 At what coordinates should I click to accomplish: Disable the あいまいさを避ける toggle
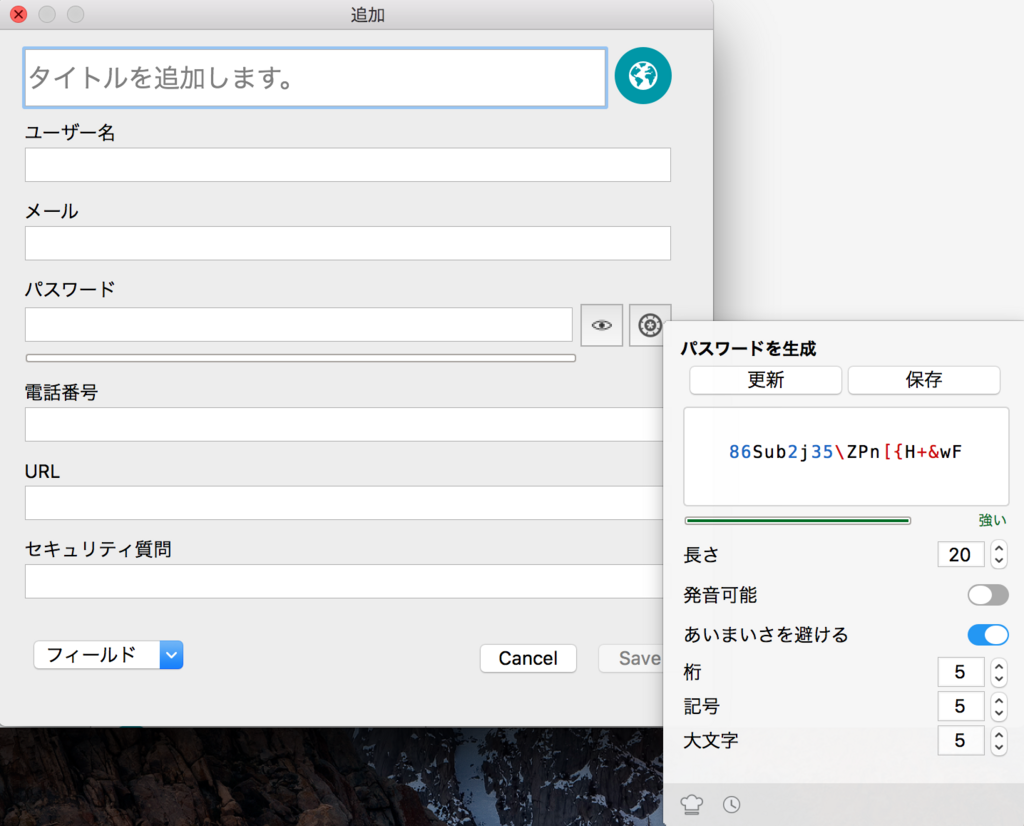(x=987, y=634)
